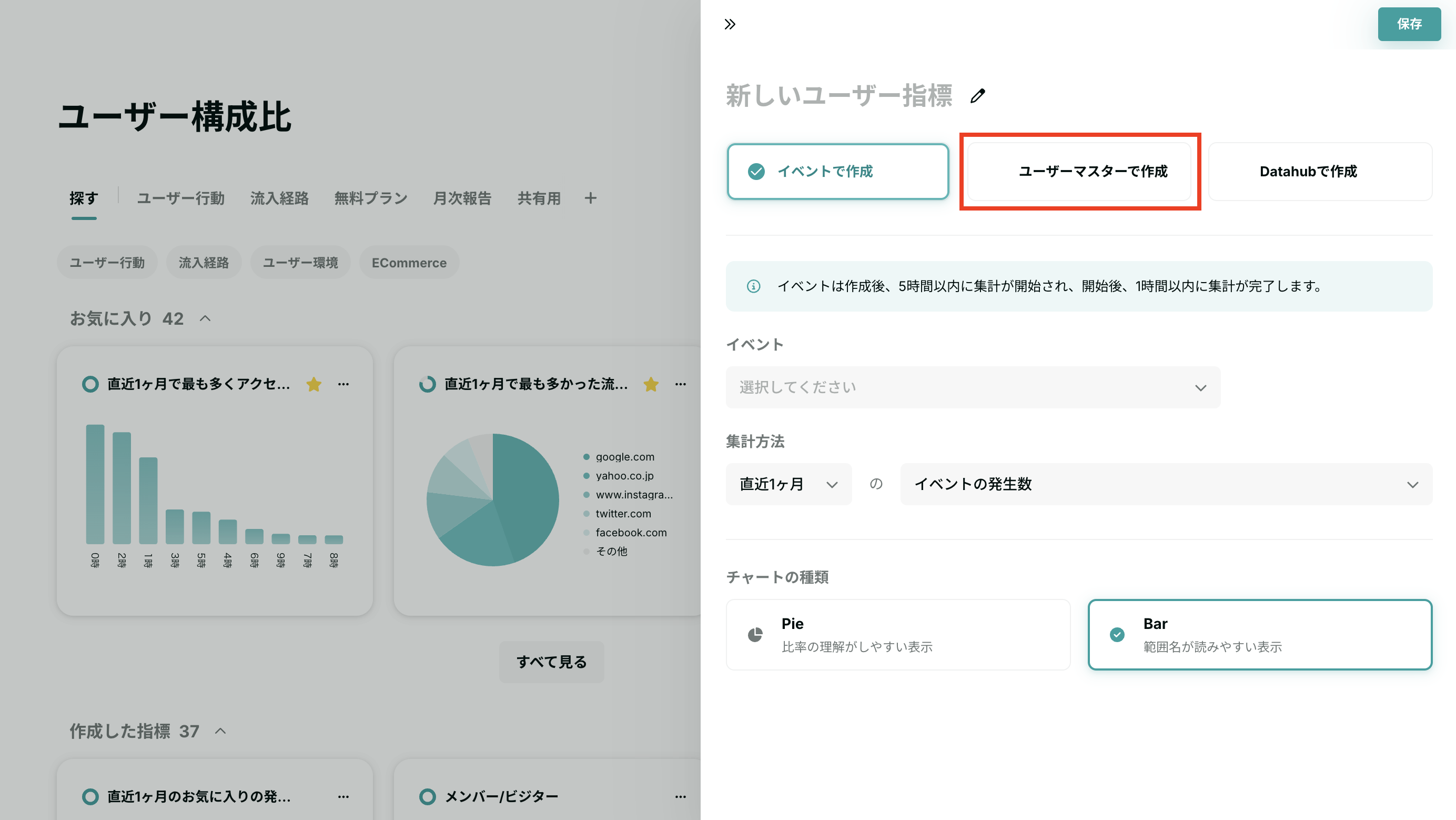Click the ring icon of メンバー/ビジター card
This screenshot has width=1456, height=820.
428,797
